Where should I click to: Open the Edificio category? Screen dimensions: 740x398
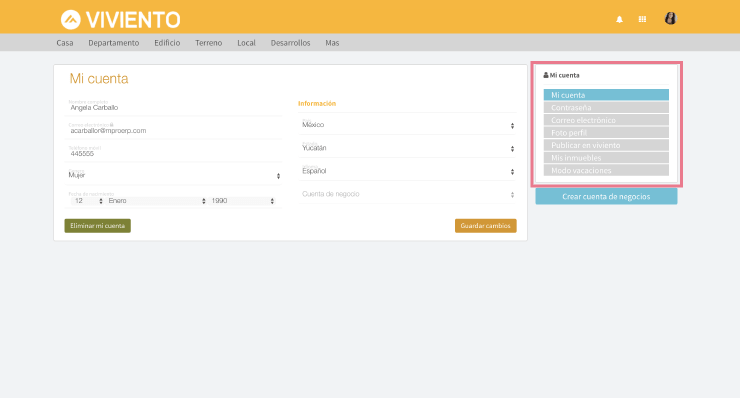point(167,43)
